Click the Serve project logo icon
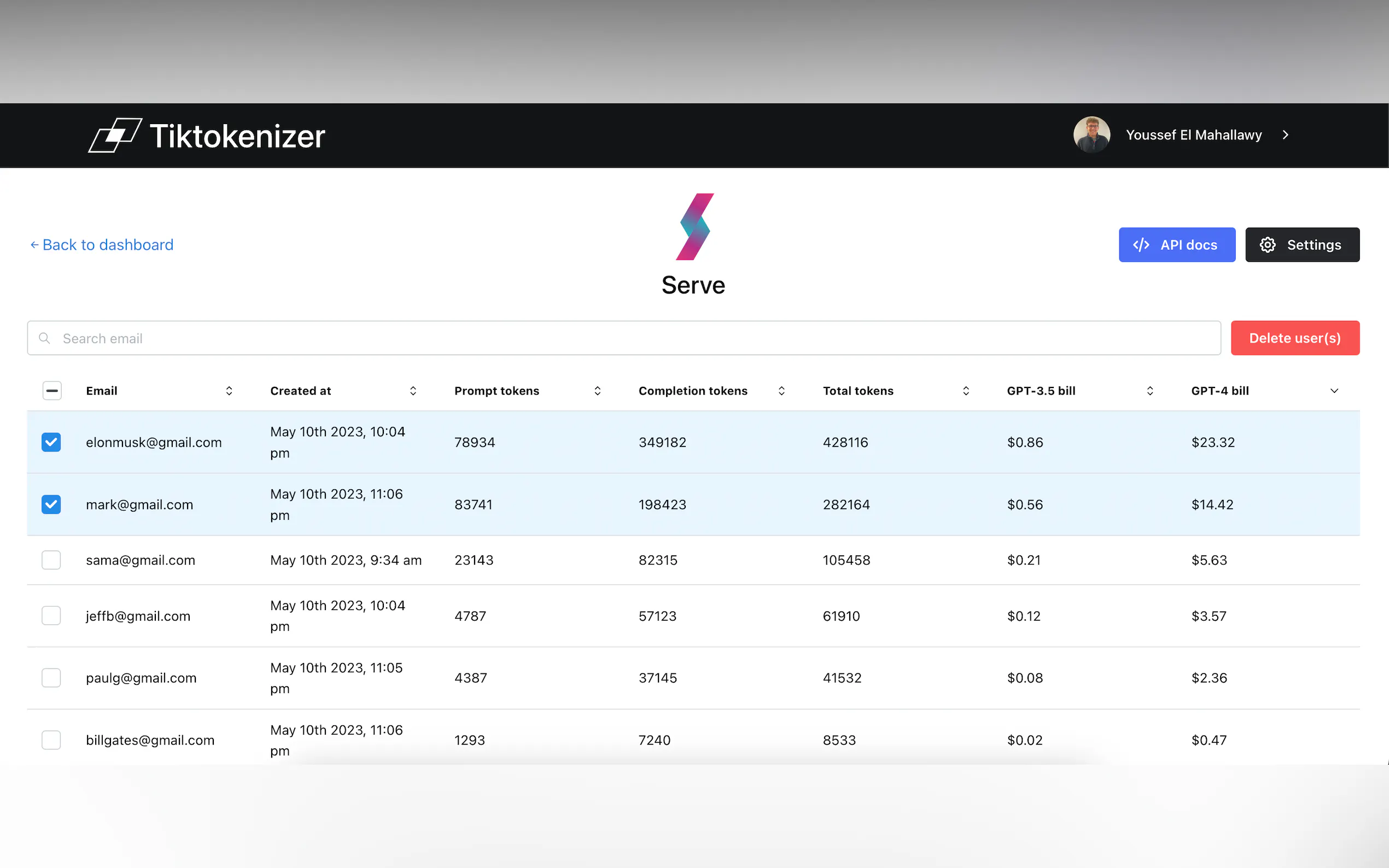The height and width of the screenshot is (868, 1389). click(x=695, y=227)
